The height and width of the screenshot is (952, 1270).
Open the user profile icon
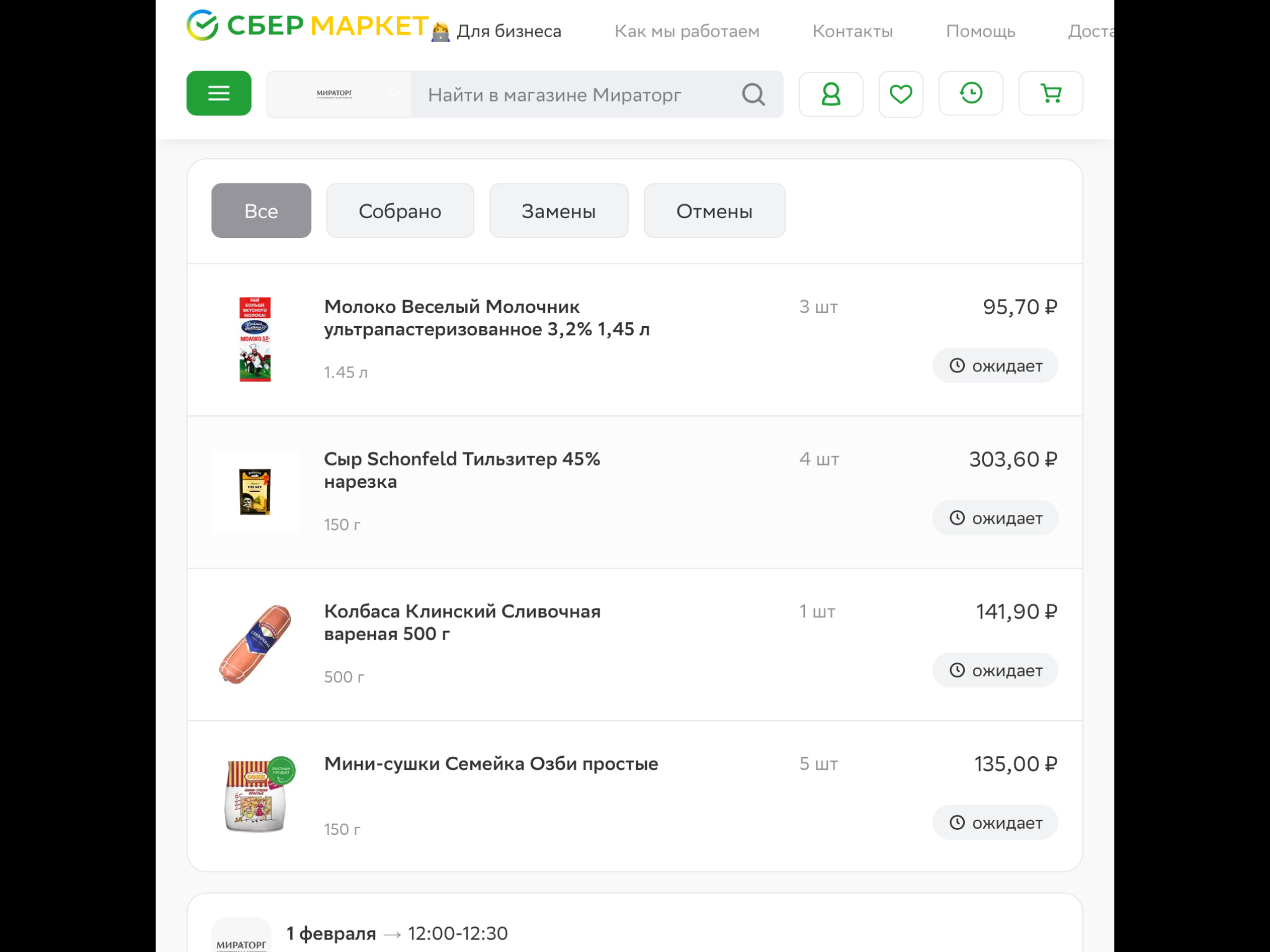[x=831, y=94]
